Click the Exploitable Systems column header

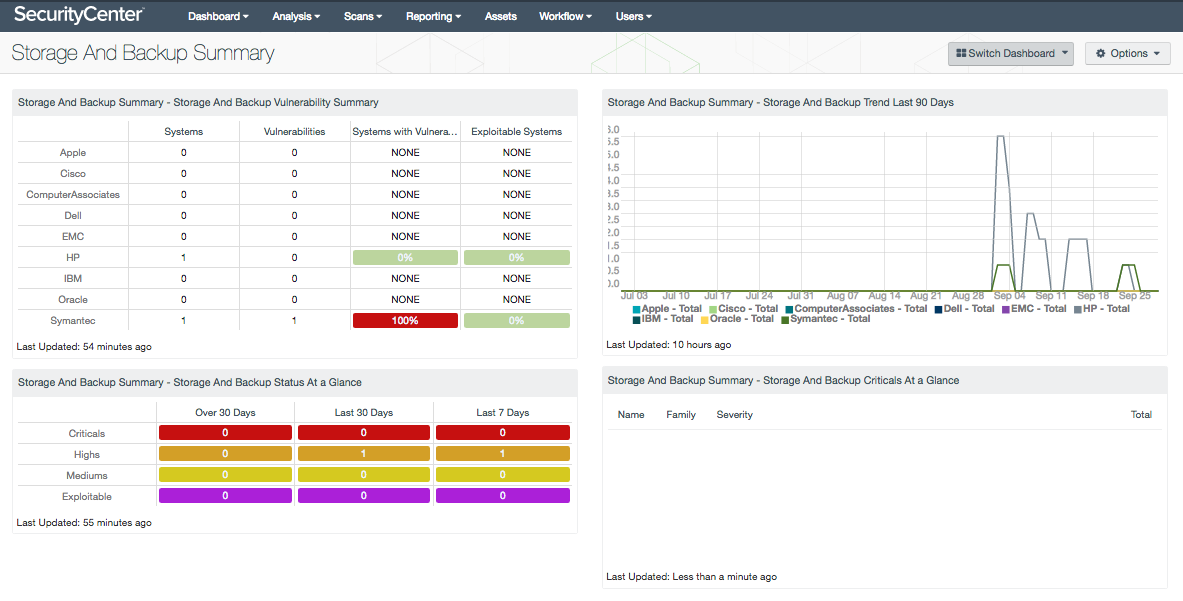click(517, 131)
